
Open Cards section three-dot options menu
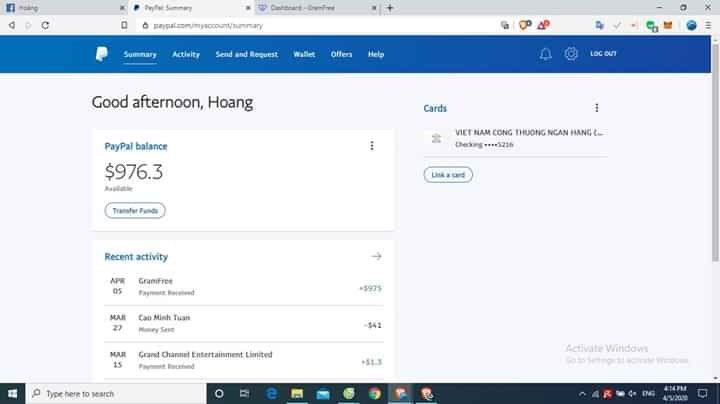pyautogui.click(x=596, y=108)
